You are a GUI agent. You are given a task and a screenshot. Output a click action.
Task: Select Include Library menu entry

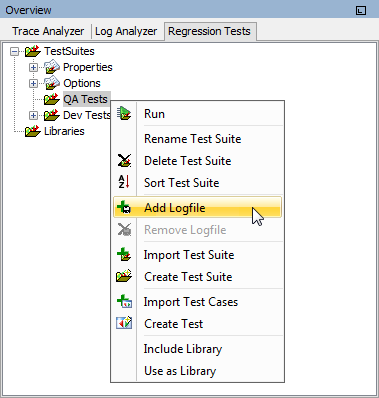(183, 349)
